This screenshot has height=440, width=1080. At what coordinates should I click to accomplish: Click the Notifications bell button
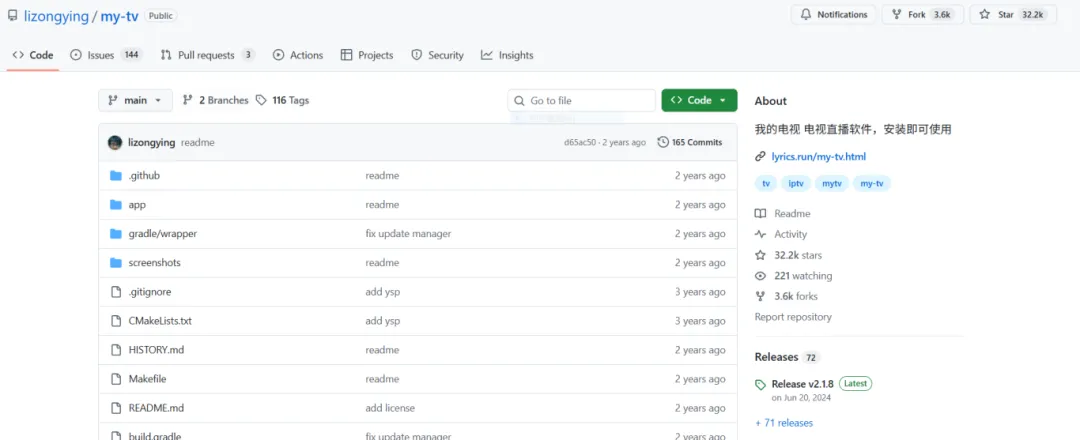tap(833, 14)
